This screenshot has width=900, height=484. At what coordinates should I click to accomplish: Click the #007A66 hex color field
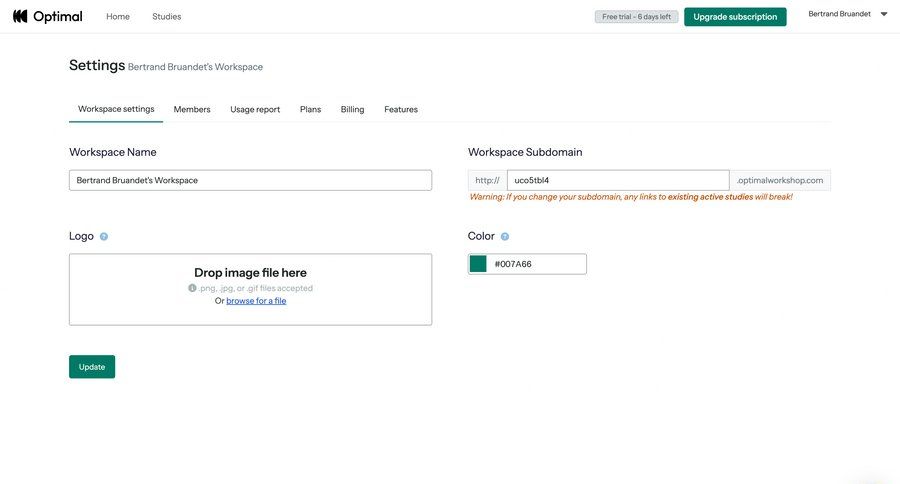[x=537, y=264]
